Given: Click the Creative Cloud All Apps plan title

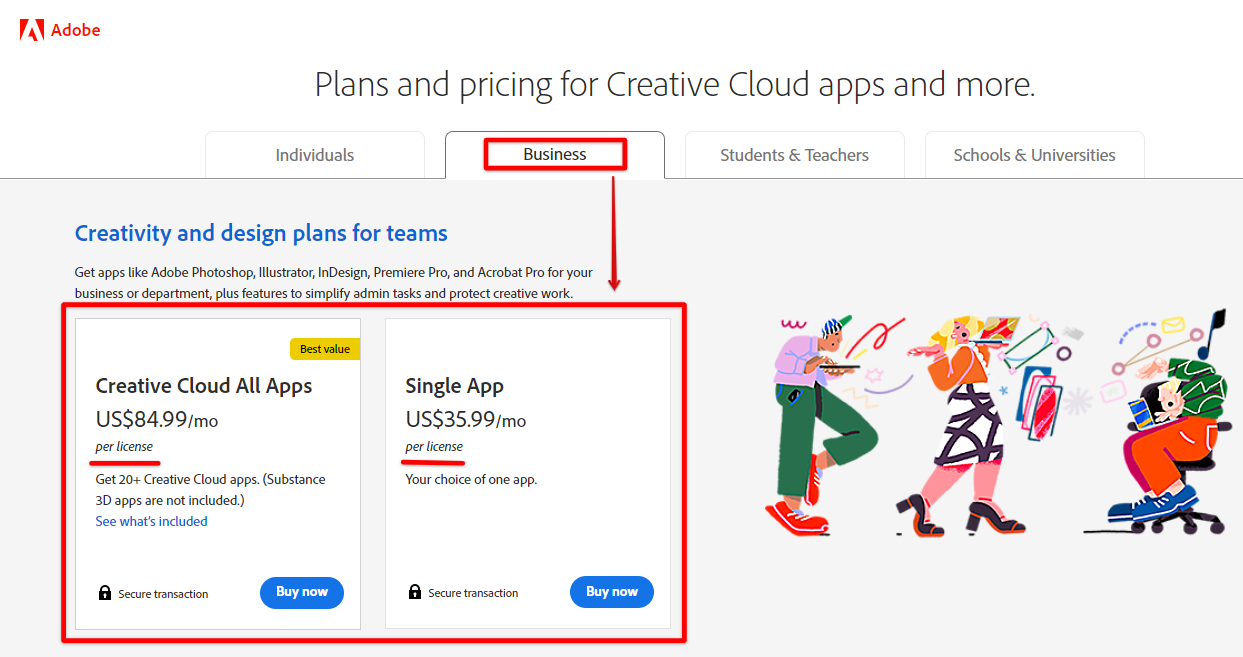Looking at the screenshot, I should (204, 386).
